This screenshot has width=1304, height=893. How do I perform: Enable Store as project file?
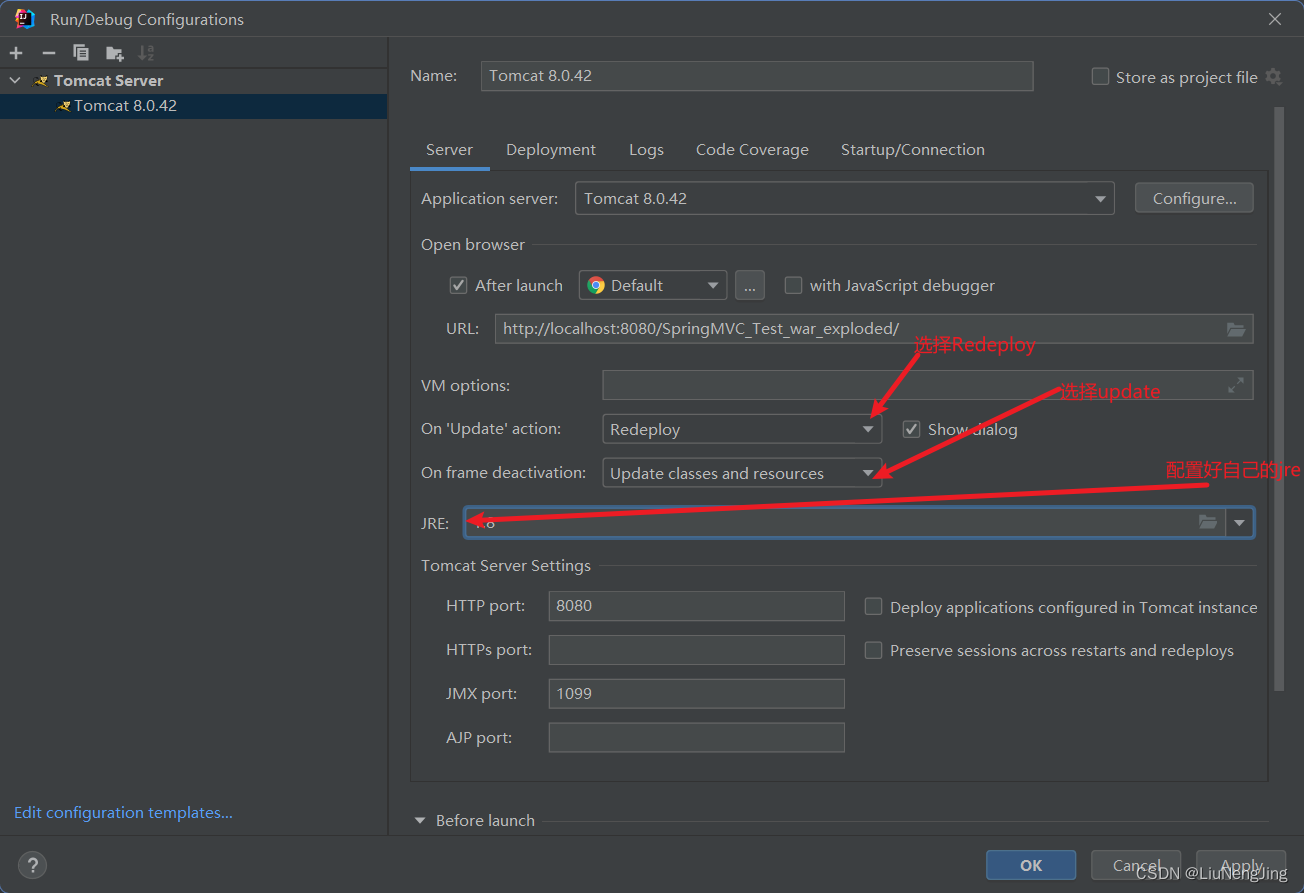[x=1101, y=77]
